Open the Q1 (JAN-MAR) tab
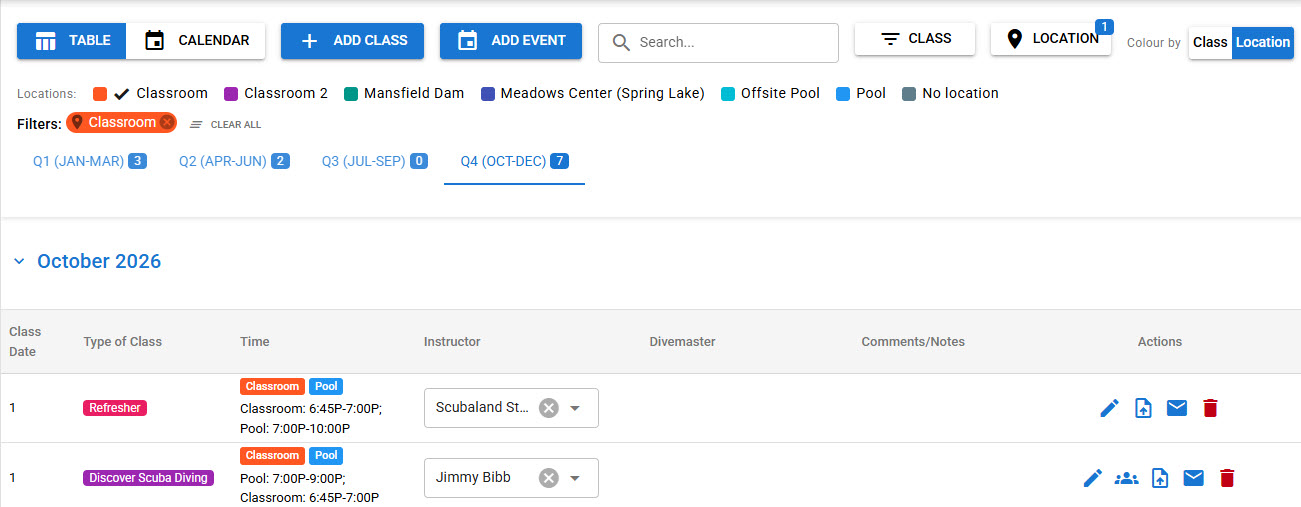Image resolution: width=1301 pixels, height=507 pixels. (90, 161)
